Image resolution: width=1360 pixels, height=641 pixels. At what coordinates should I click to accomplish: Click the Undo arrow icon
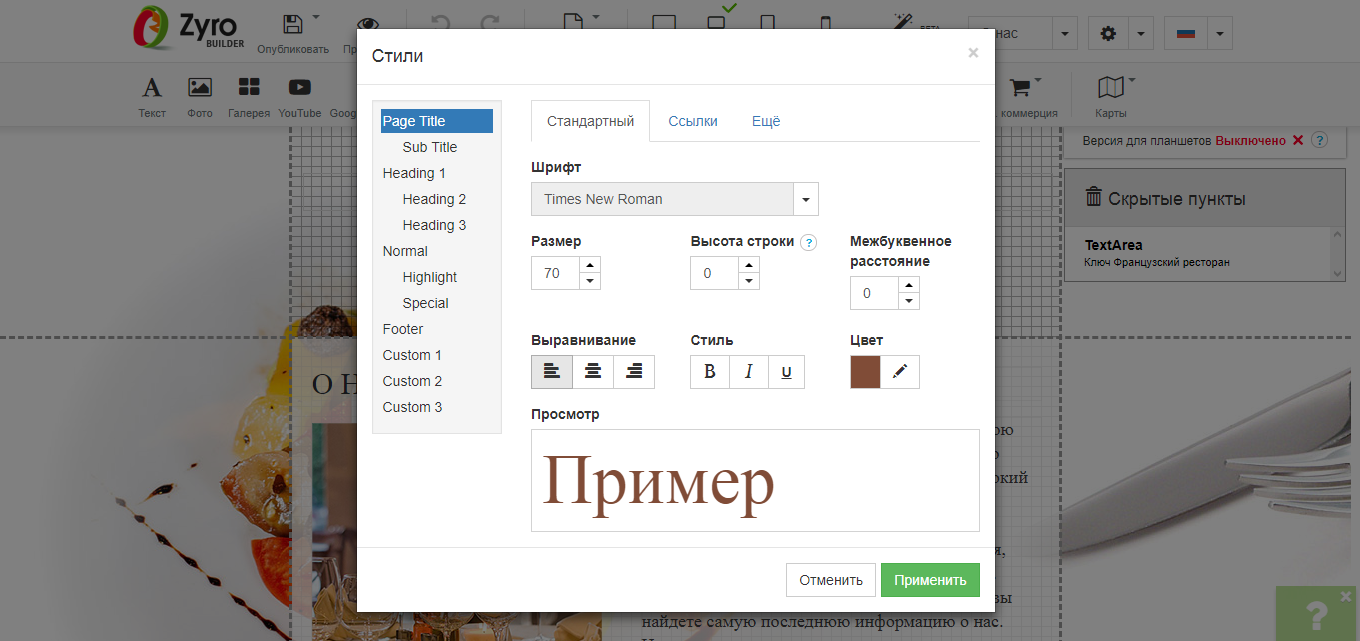tap(441, 17)
